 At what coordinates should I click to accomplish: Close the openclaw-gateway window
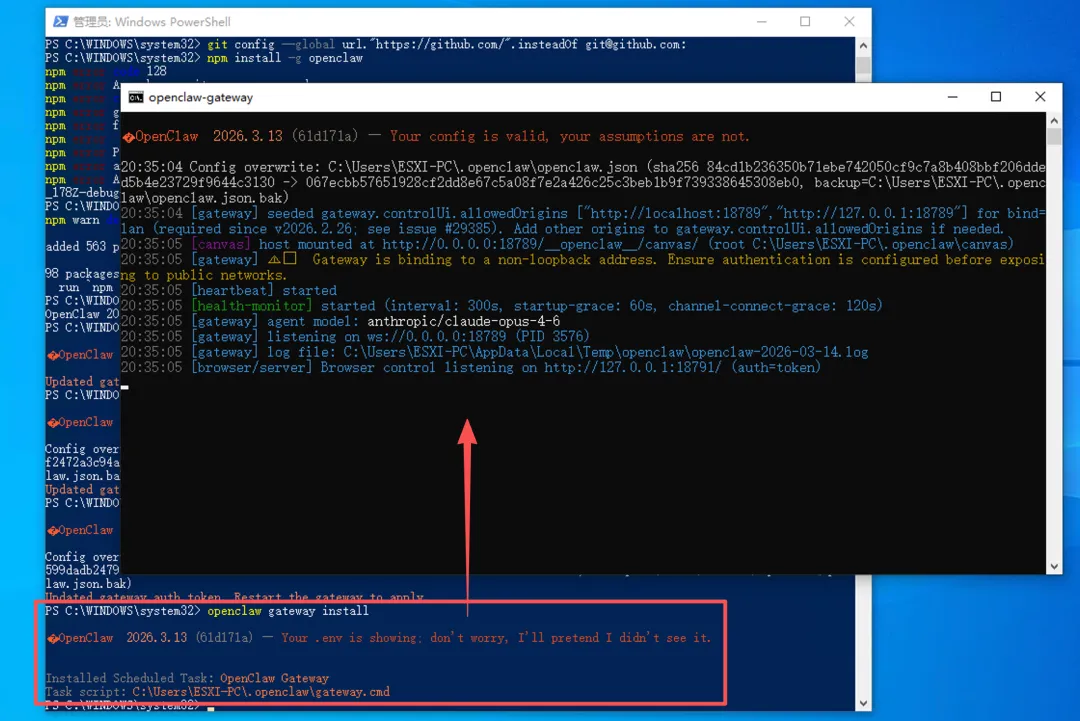click(x=1040, y=97)
